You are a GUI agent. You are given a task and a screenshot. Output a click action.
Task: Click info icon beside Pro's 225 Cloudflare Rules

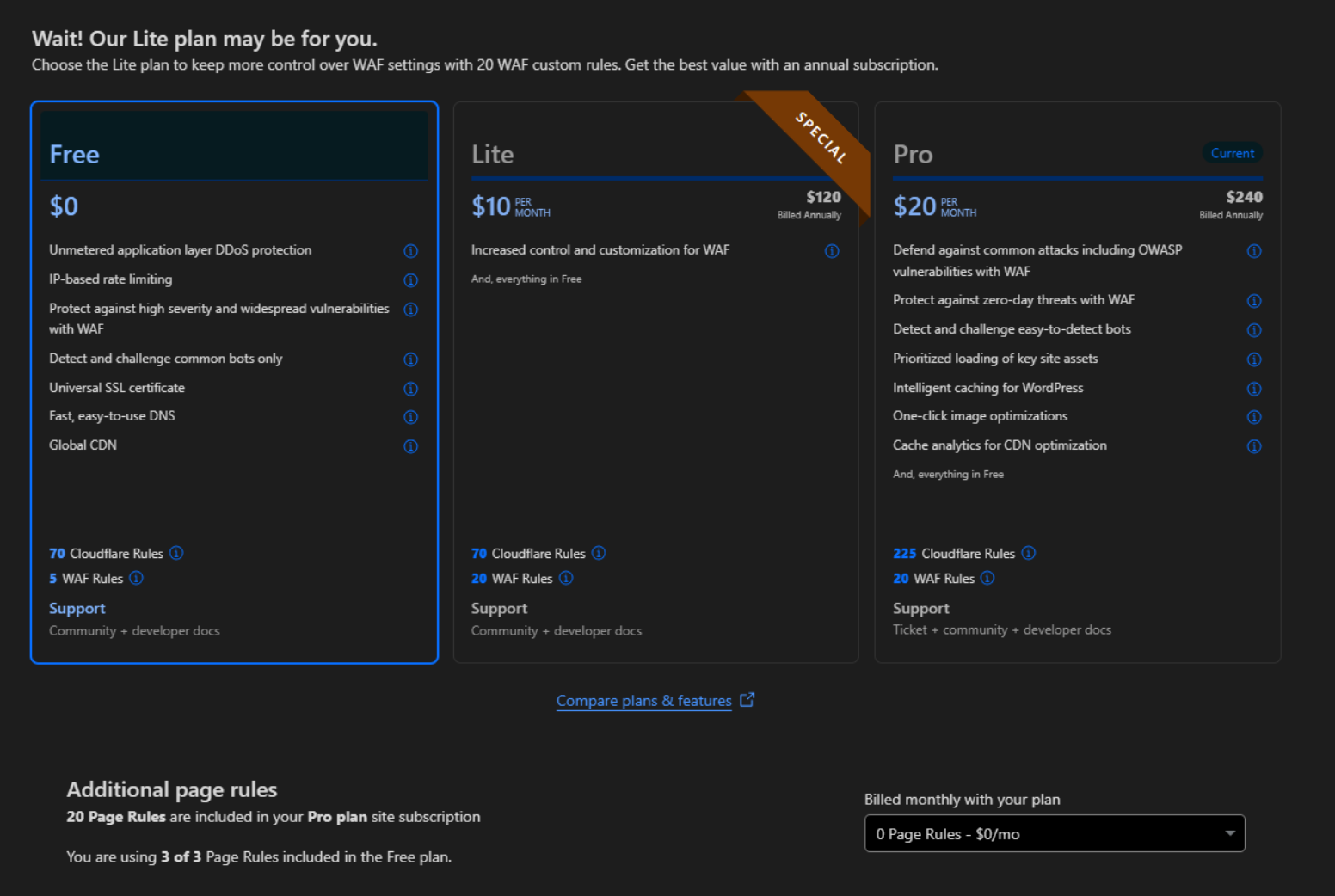pyautogui.click(x=1029, y=553)
